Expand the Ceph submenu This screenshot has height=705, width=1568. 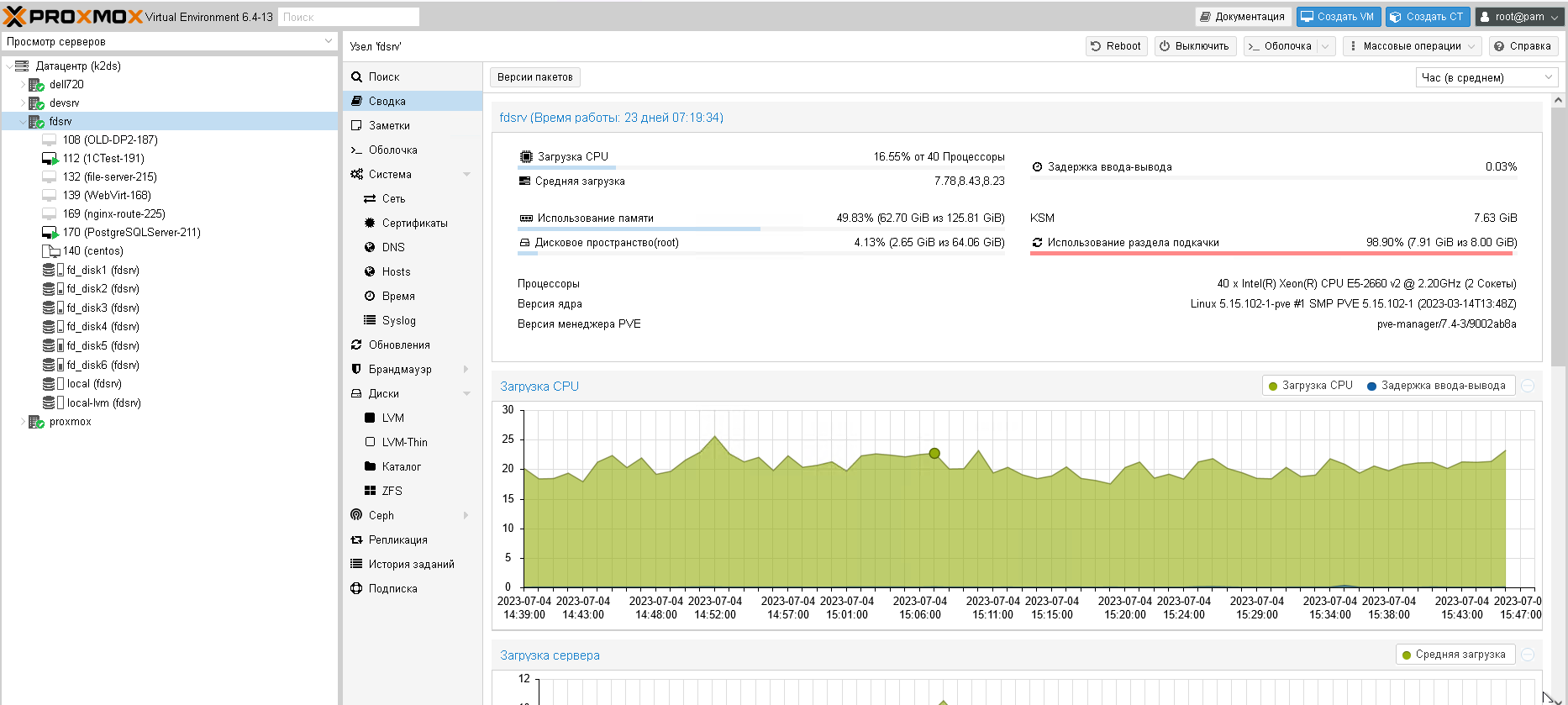[x=466, y=516]
